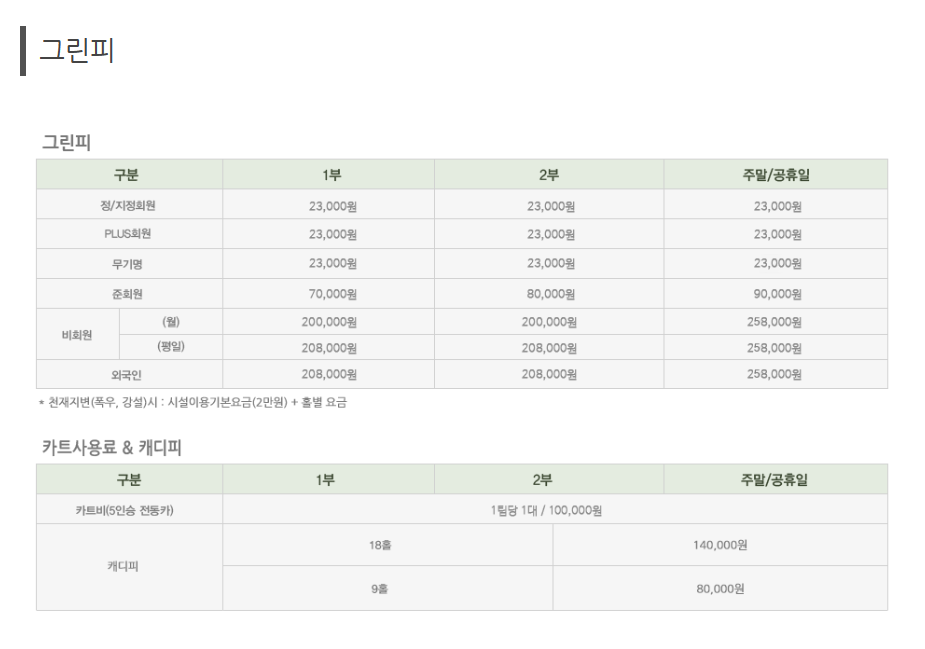Click the (평일) sub-row label
This screenshot has height=649, width=925.
click(171, 347)
